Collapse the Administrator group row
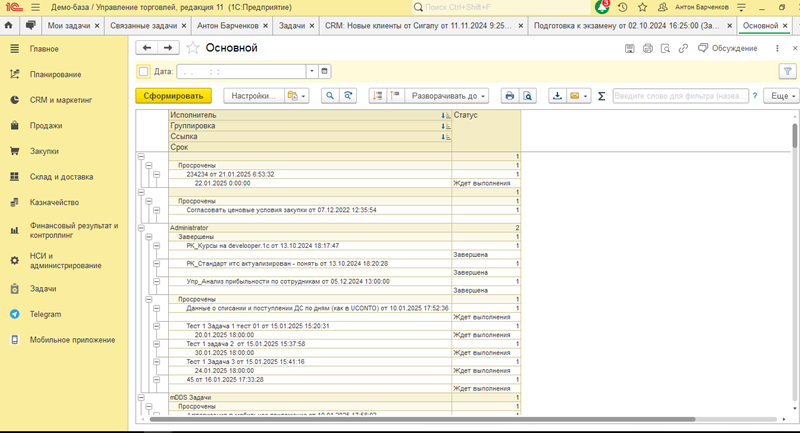The width and height of the screenshot is (800, 433). click(x=140, y=228)
